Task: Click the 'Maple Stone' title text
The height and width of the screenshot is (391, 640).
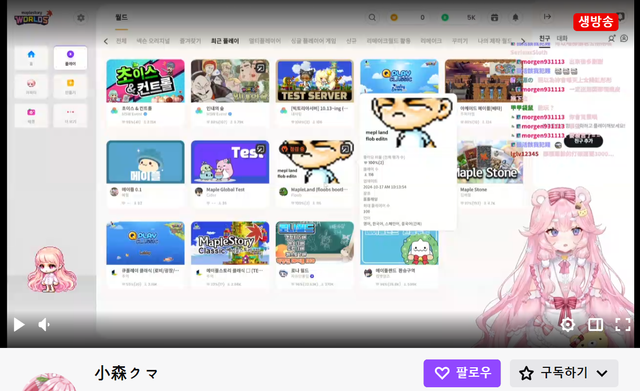Action: point(473,190)
